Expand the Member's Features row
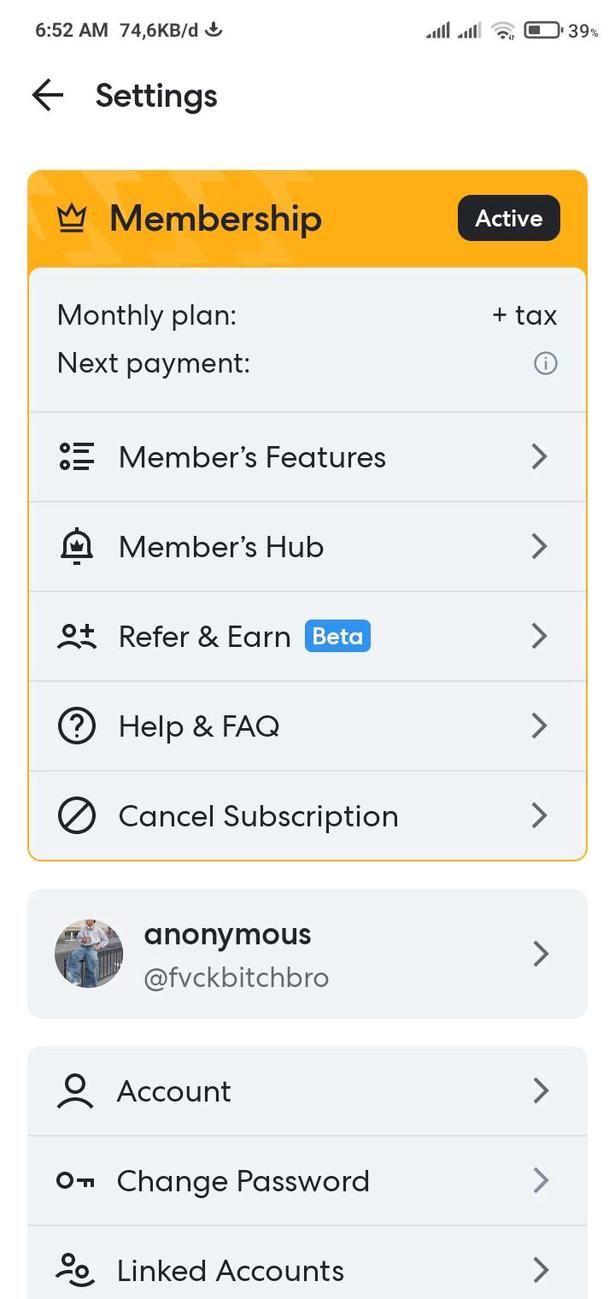Screen dimensions: 615x1299 pos(539,457)
